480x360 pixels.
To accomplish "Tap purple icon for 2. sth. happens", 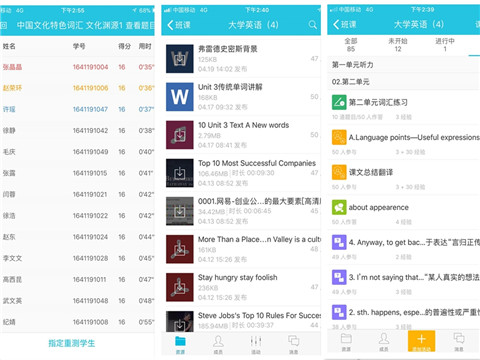I will click(339, 312).
